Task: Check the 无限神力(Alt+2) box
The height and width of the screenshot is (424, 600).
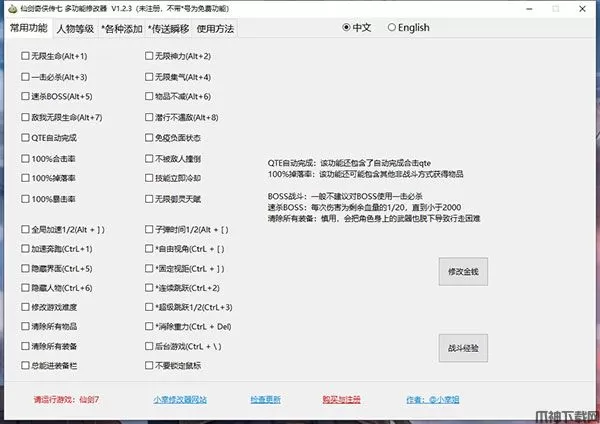Action: pos(149,56)
